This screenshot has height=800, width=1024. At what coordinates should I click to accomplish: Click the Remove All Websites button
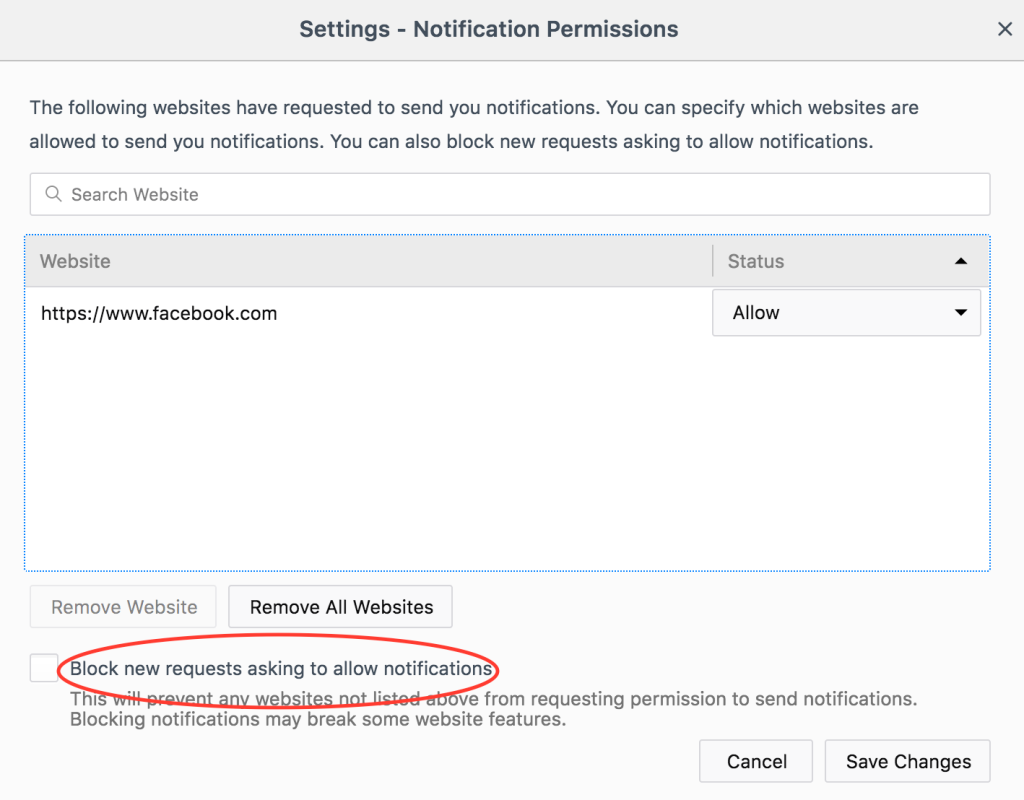340,606
